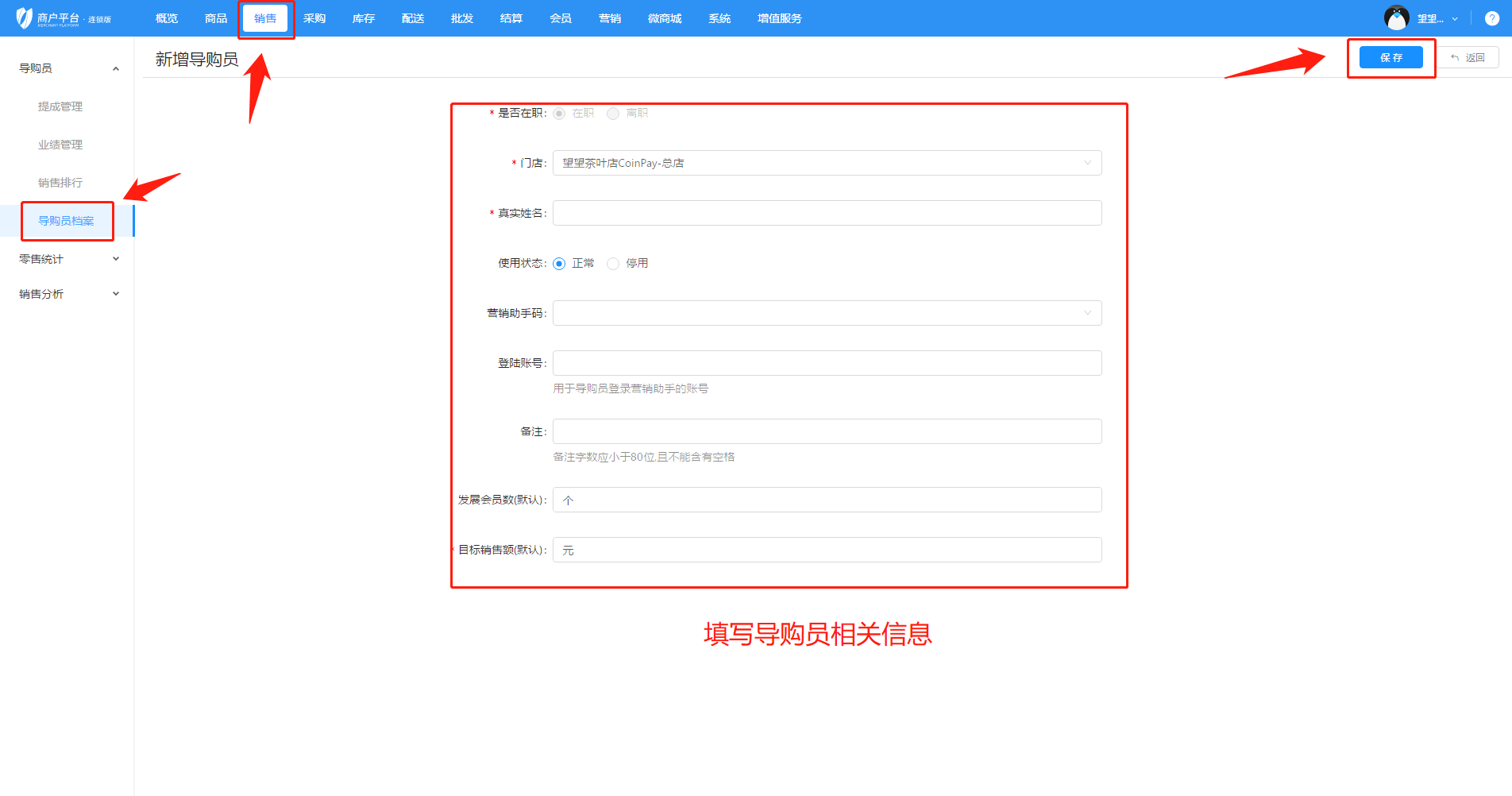Open the user avatar profile picture
The width and height of the screenshot is (1512, 796).
coord(1396,17)
